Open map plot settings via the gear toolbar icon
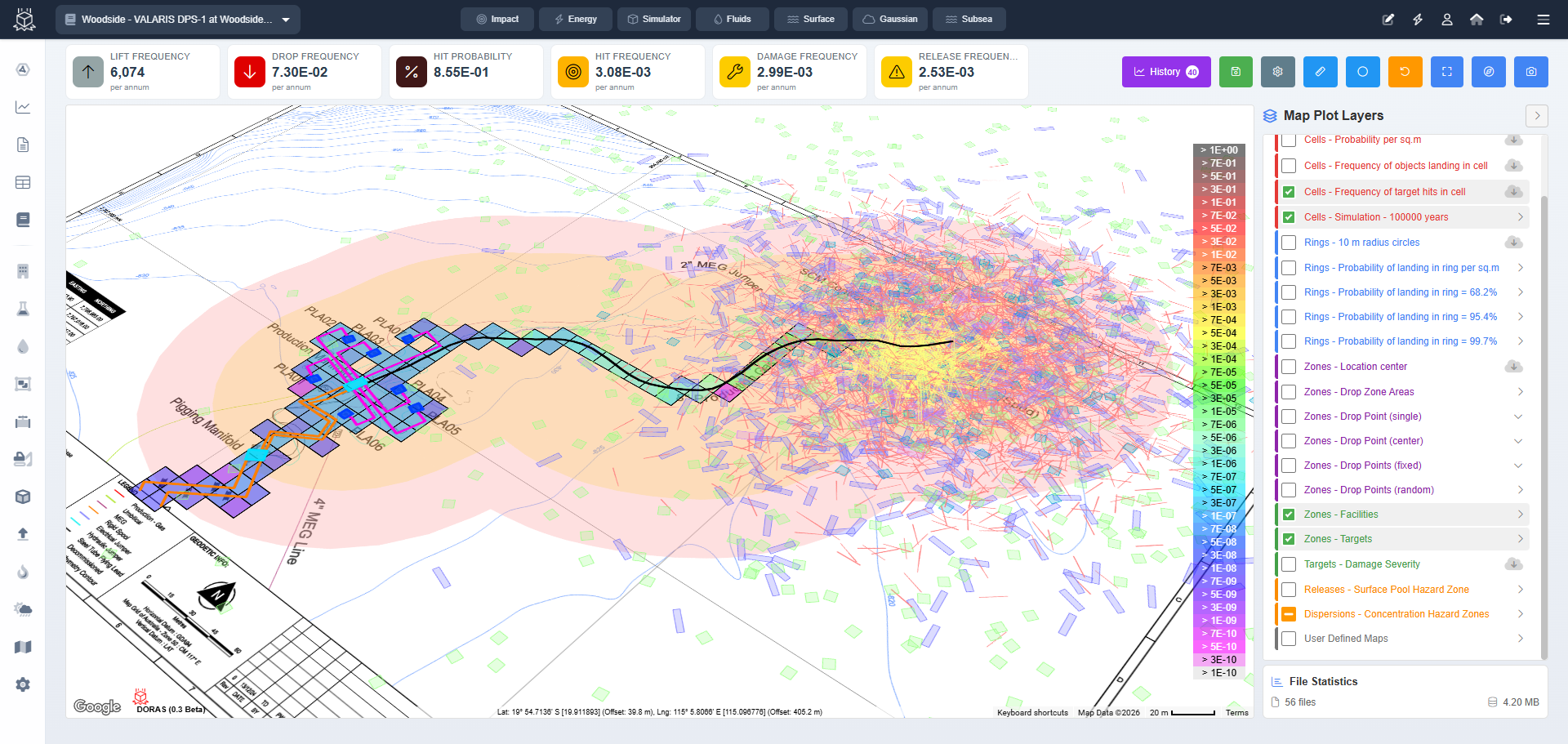Viewport: 1568px width, 744px height. [x=1277, y=72]
